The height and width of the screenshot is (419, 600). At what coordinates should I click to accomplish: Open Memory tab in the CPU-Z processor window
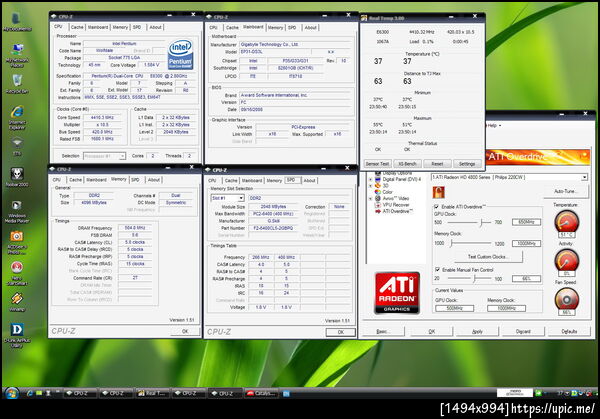click(120, 27)
